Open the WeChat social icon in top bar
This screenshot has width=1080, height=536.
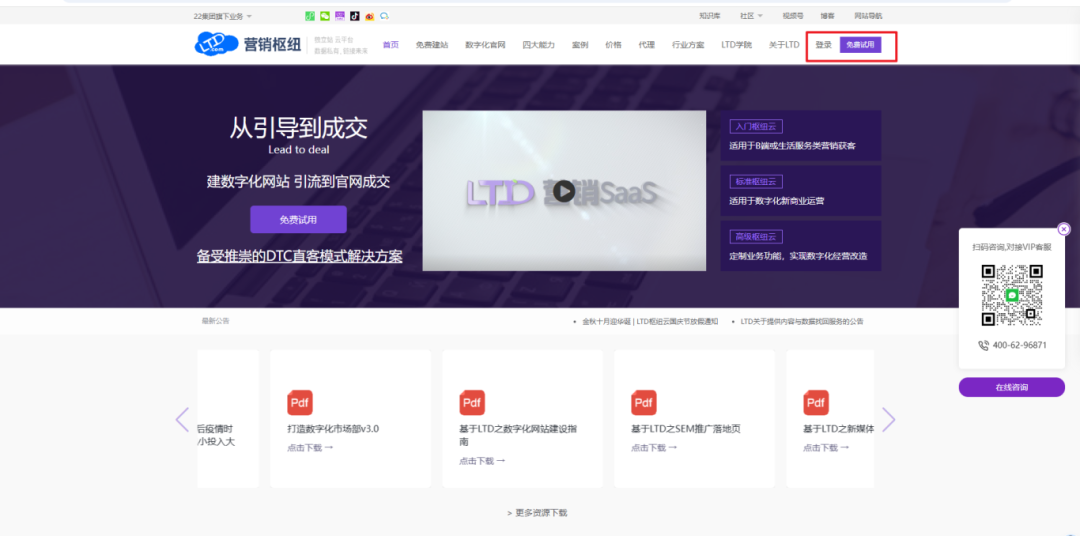point(325,15)
